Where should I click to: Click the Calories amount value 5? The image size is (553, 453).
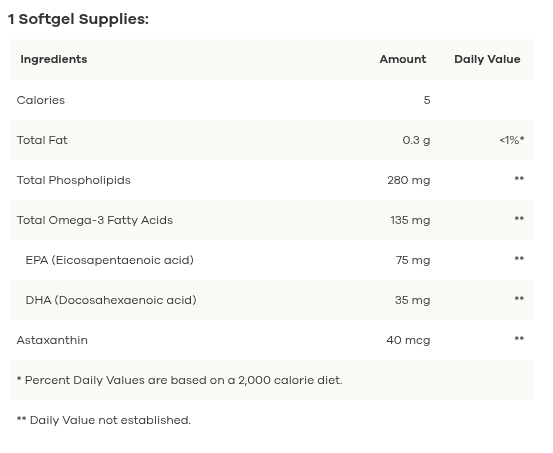[x=427, y=100]
